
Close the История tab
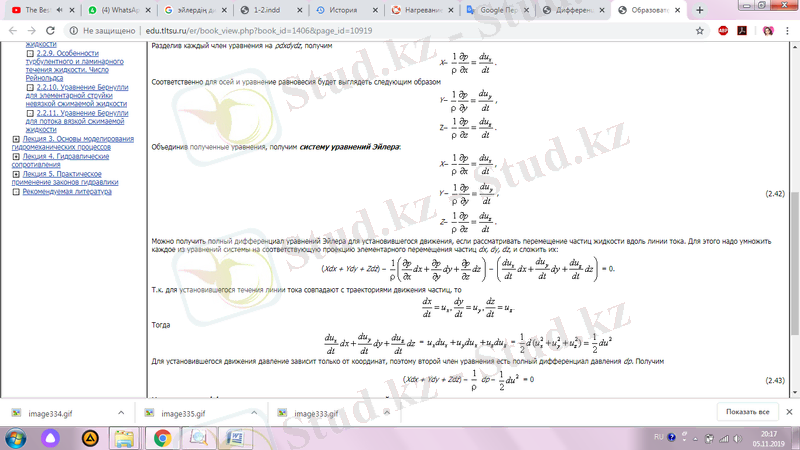[375, 10]
